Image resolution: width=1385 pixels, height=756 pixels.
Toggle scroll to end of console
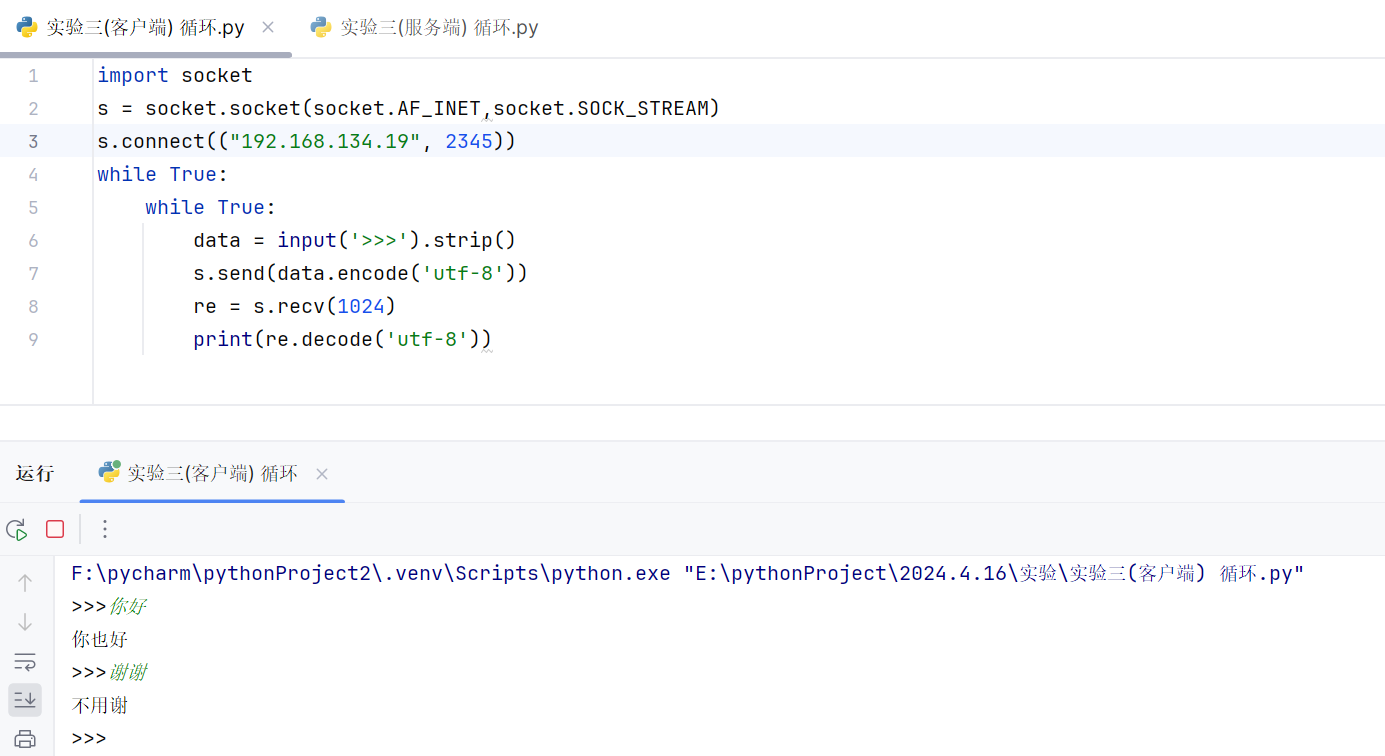[x=25, y=700]
